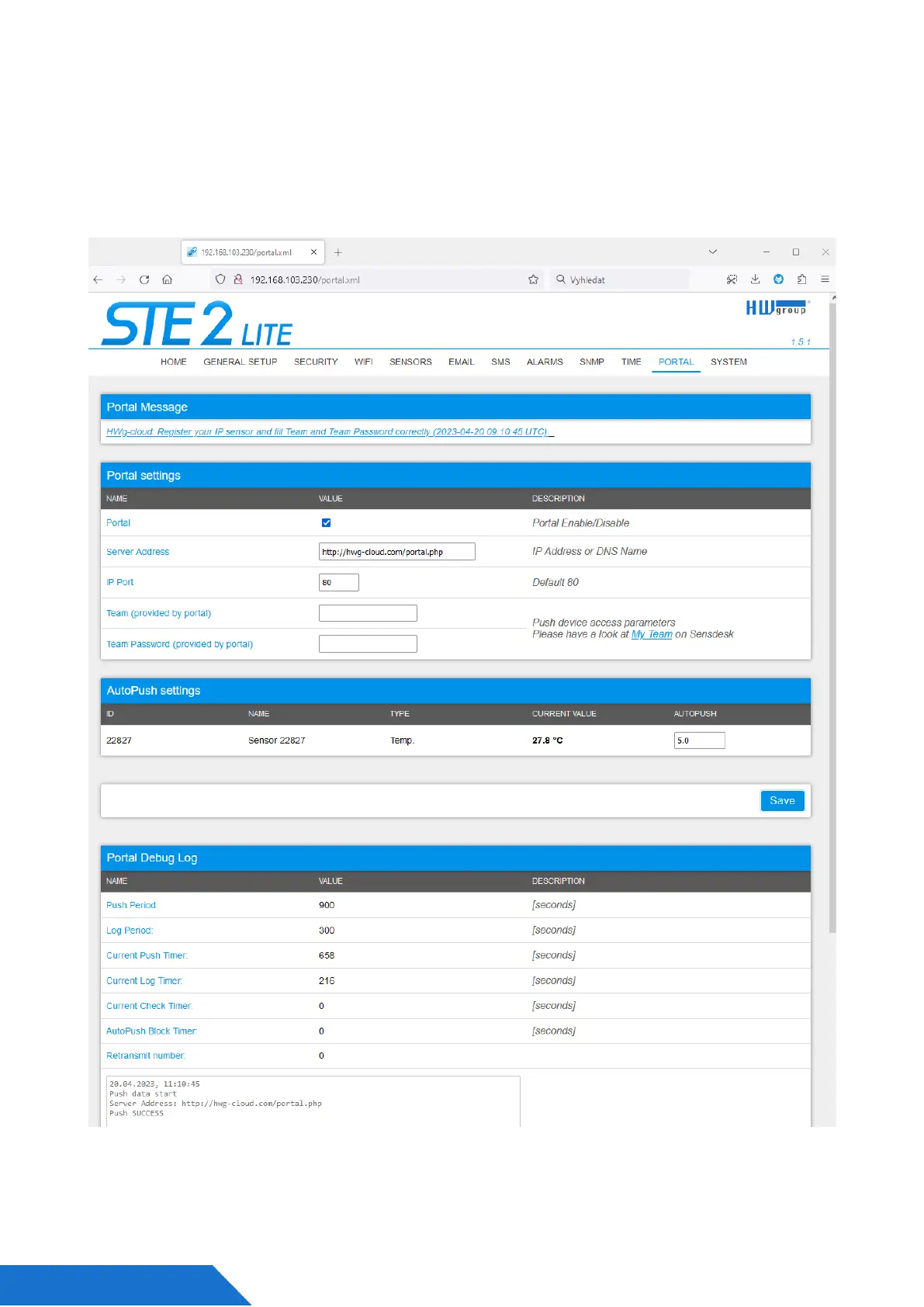Click the IP Port field
The height and width of the screenshot is (1307, 924).
click(339, 583)
